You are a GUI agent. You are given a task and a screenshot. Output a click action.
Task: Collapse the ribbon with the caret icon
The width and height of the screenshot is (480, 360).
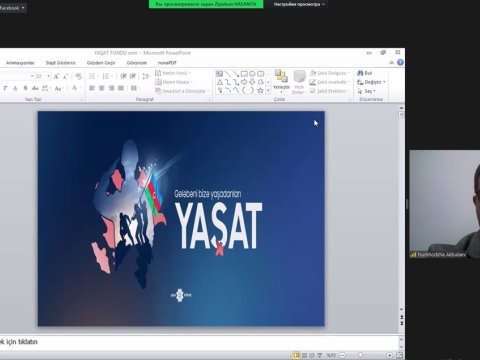click(x=392, y=62)
